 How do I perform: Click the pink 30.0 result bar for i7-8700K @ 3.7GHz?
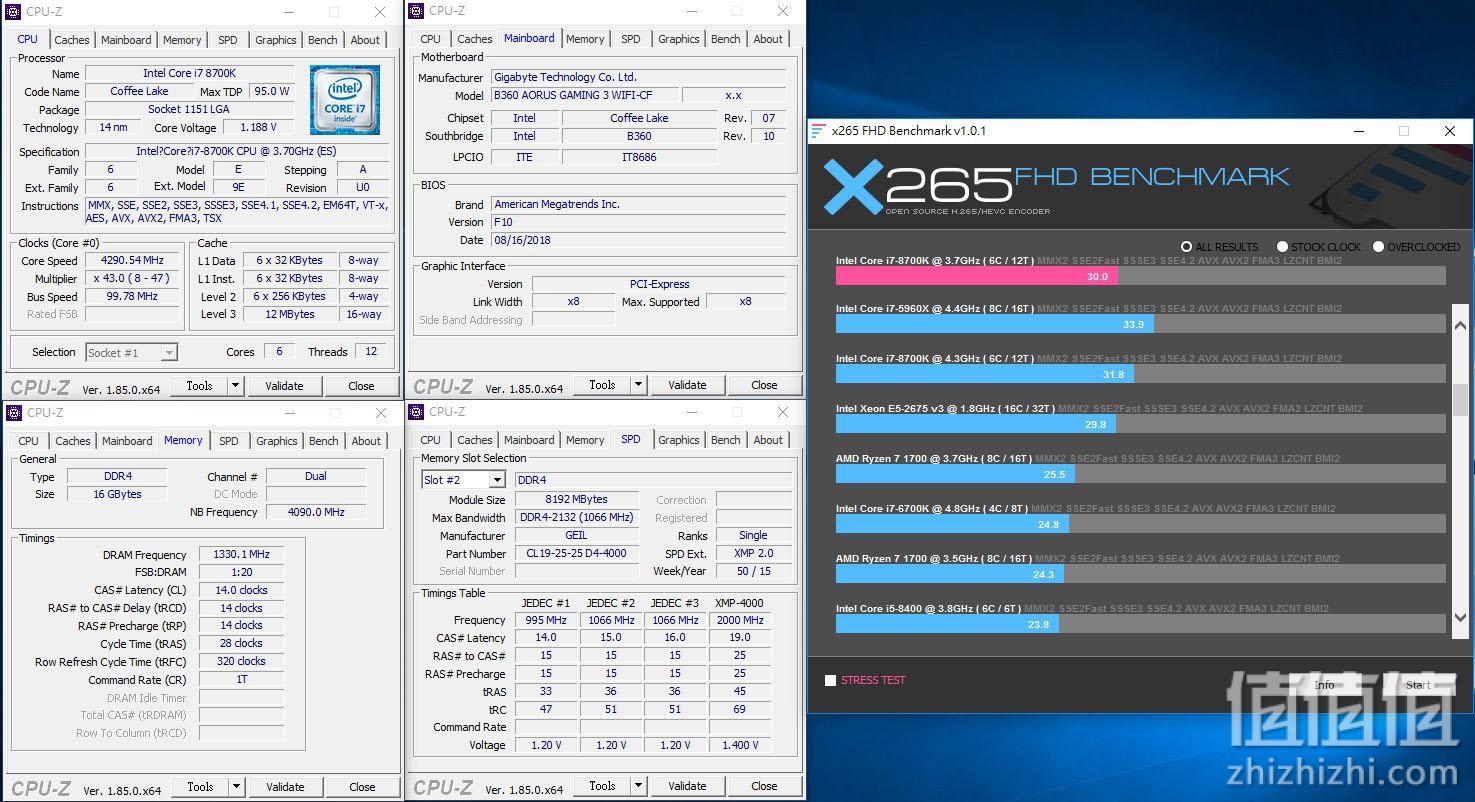click(977, 276)
